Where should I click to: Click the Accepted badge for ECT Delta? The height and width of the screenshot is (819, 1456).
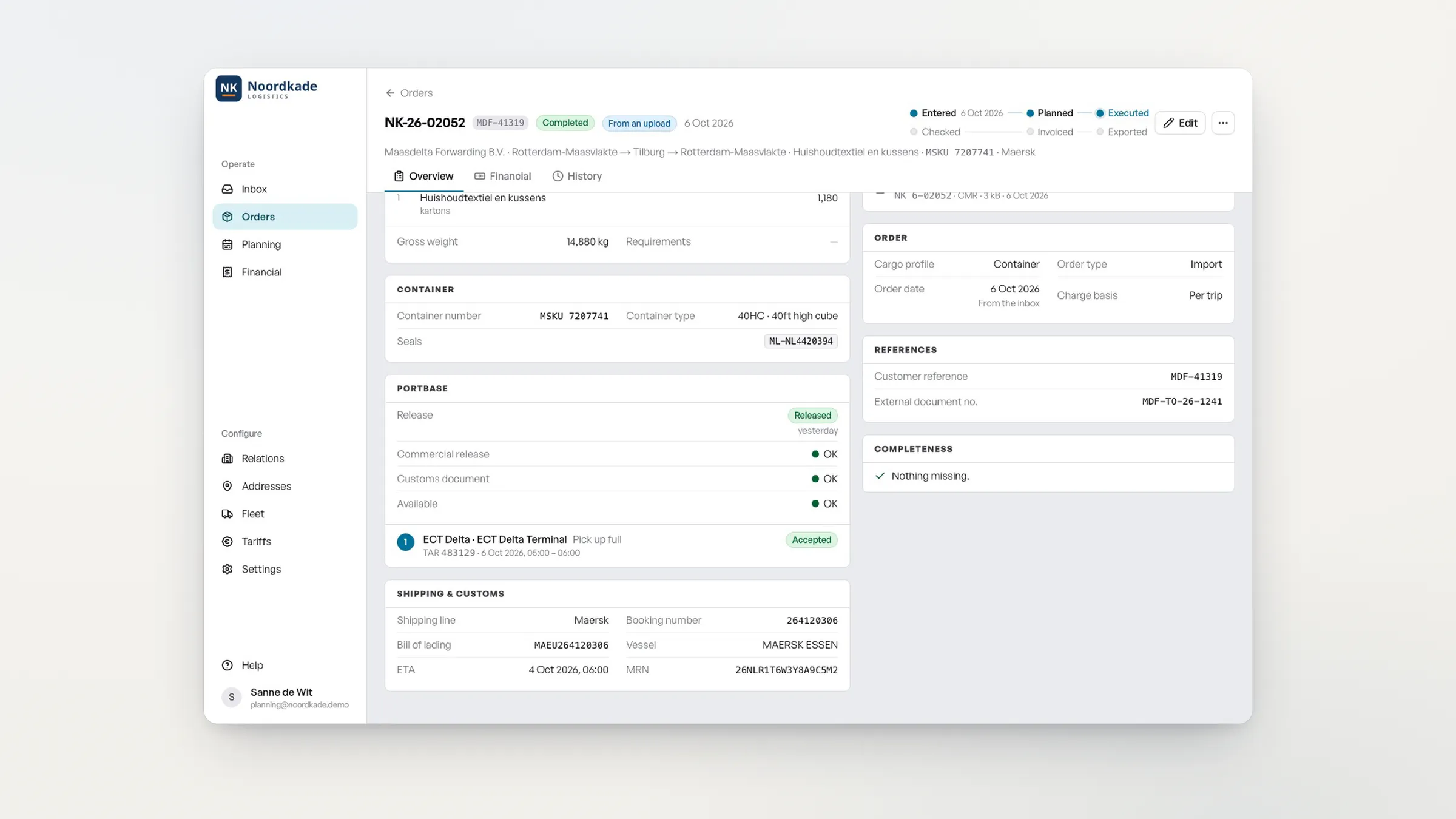(811, 540)
